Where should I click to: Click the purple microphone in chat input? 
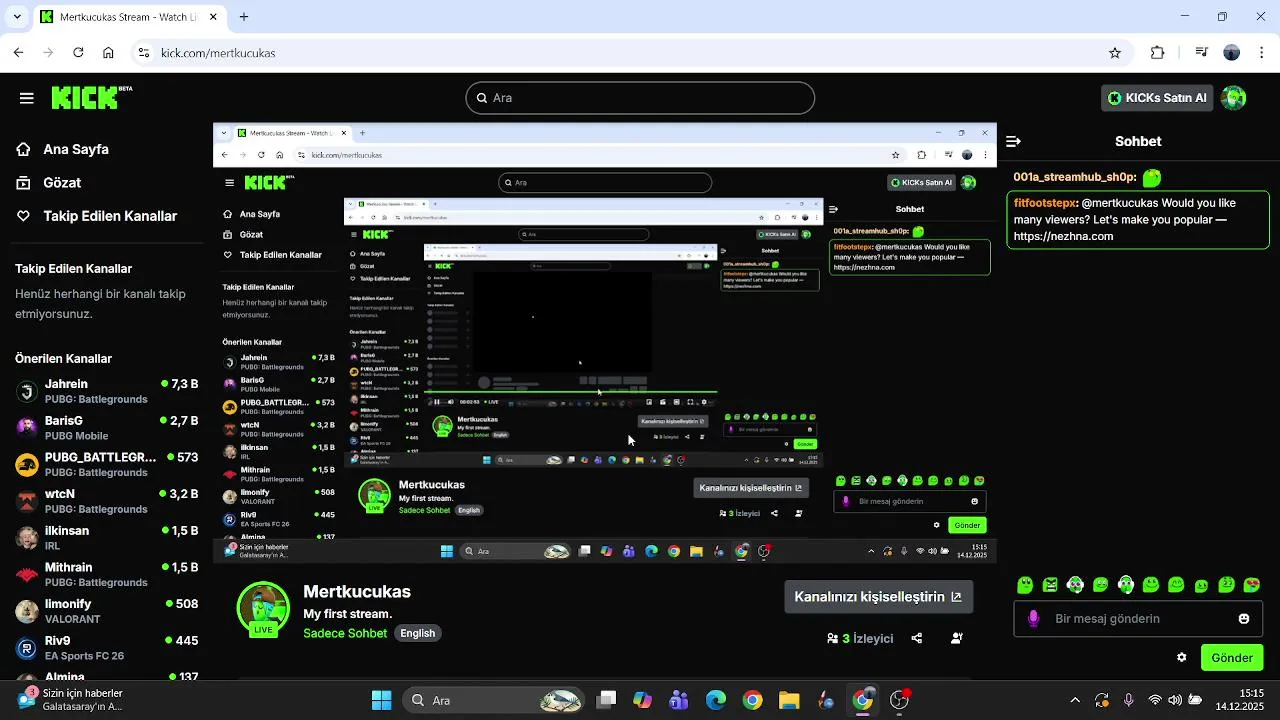(1034, 619)
